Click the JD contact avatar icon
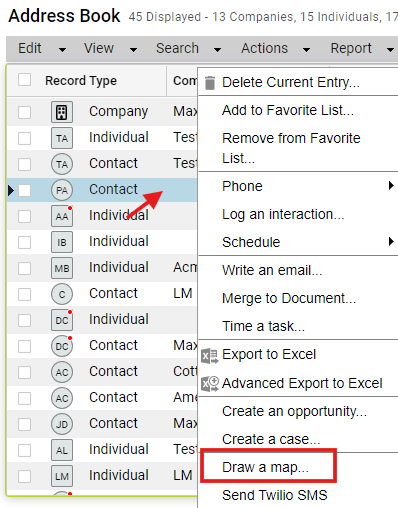This screenshot has width=398, height=508. click(x=62, y=424)
